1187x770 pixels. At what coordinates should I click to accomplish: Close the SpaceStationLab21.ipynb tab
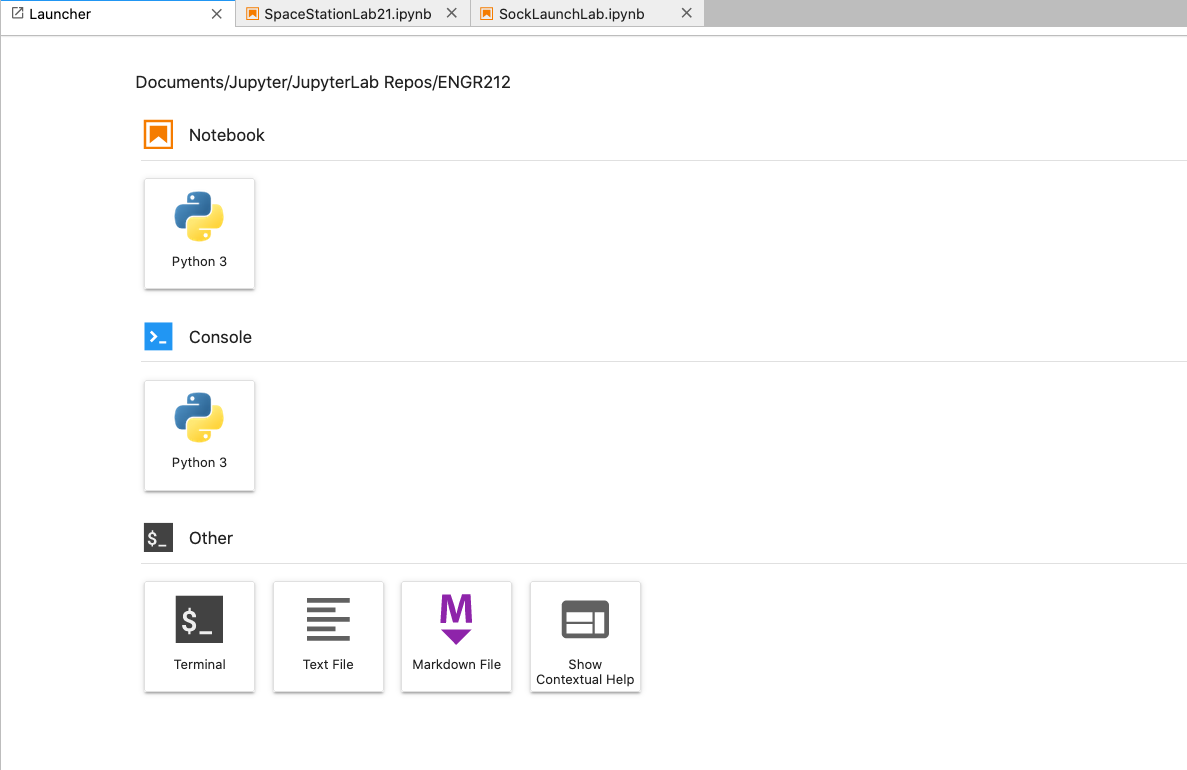click(x=451, y=14)
